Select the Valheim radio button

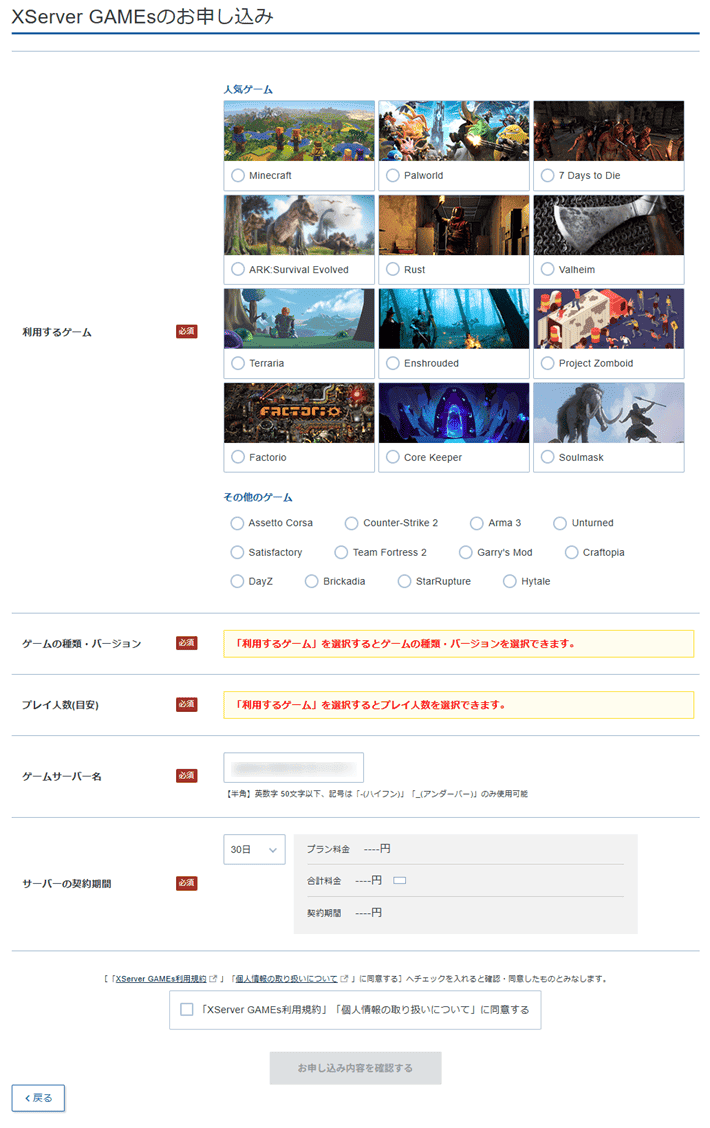pyautogui.click(x=547, y=269)
